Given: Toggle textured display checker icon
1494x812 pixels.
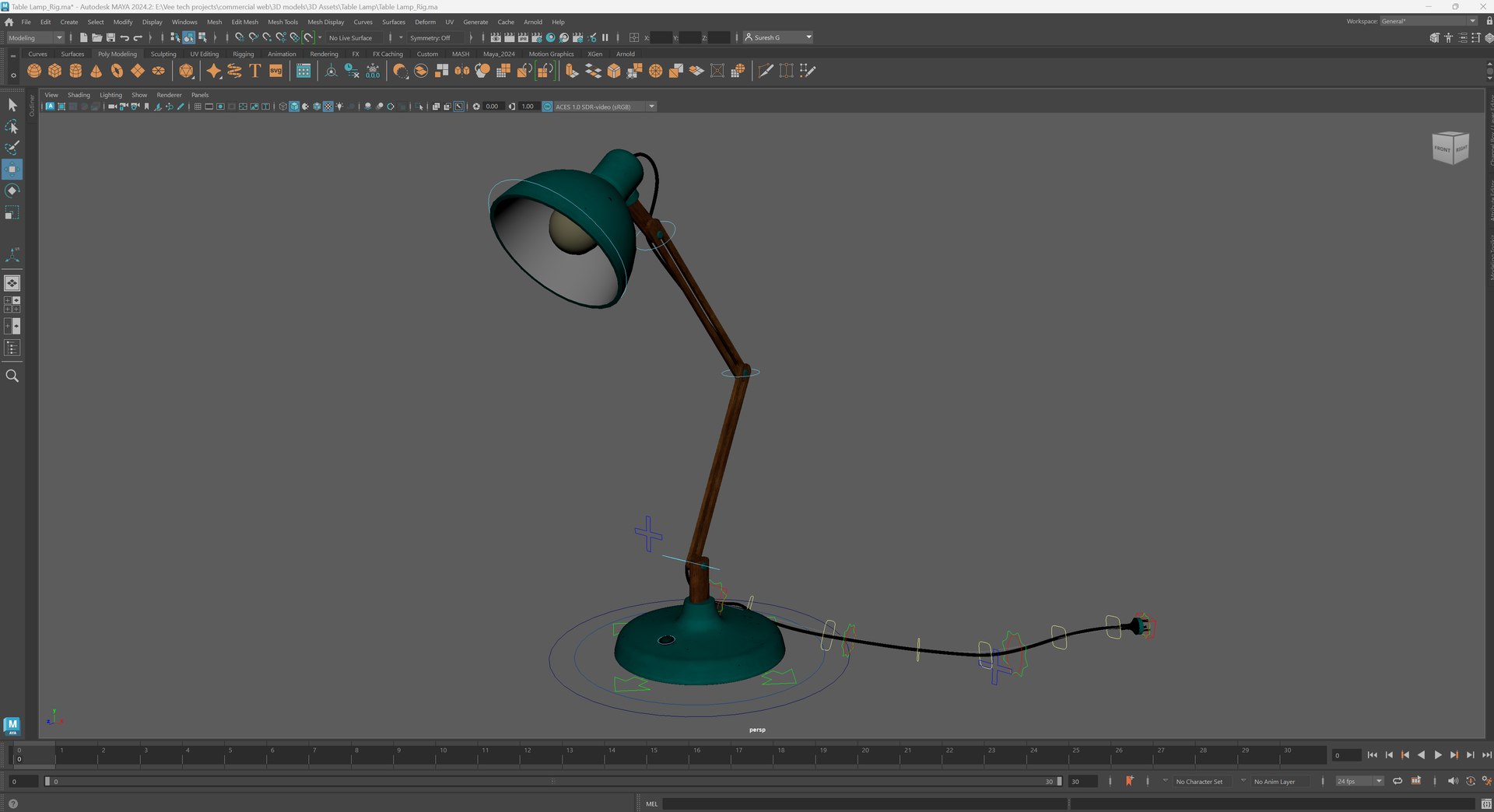Looking at the screenshot, I should [328, 107].
